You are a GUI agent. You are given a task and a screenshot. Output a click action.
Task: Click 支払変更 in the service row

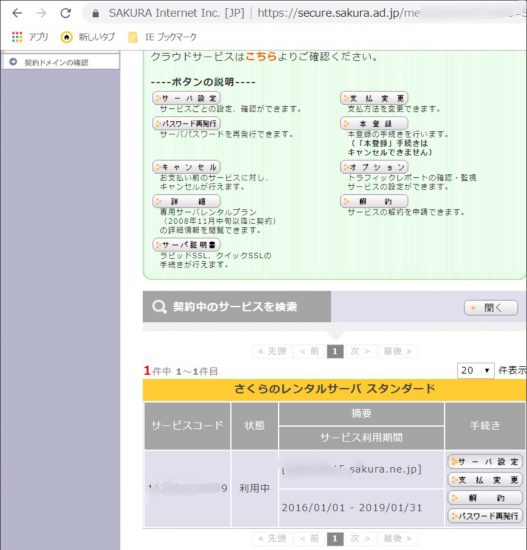[485, 479]
